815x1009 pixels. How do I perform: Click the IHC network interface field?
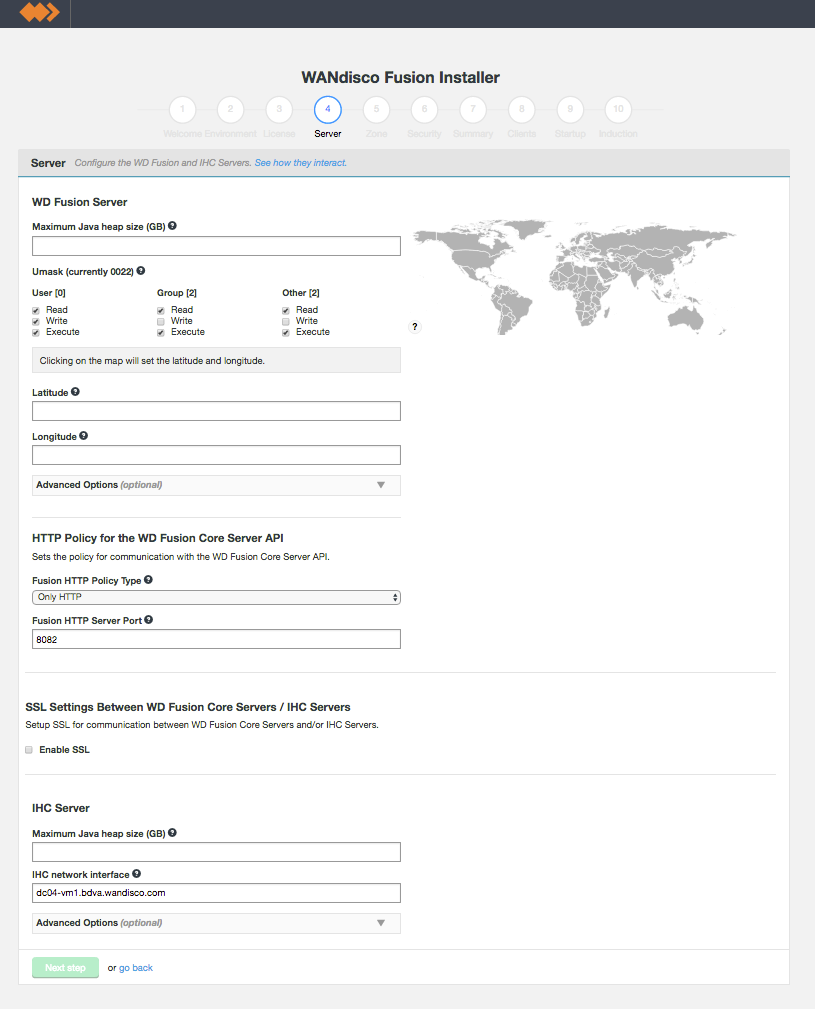(216, 893)
